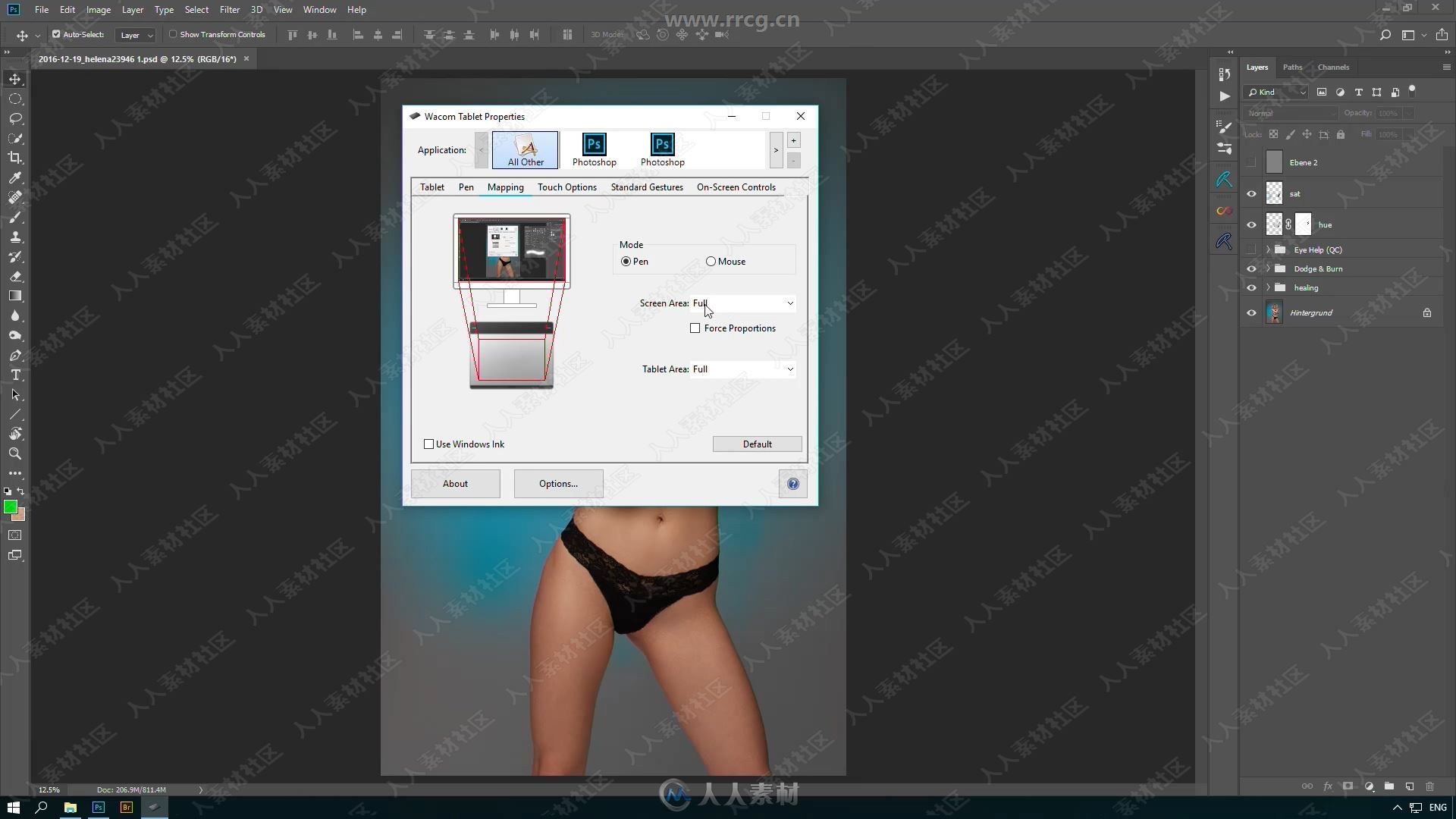Screen dimensions: 1456x819
Task: Enable Force Proportions checkbox
Action: coord(694,328)
